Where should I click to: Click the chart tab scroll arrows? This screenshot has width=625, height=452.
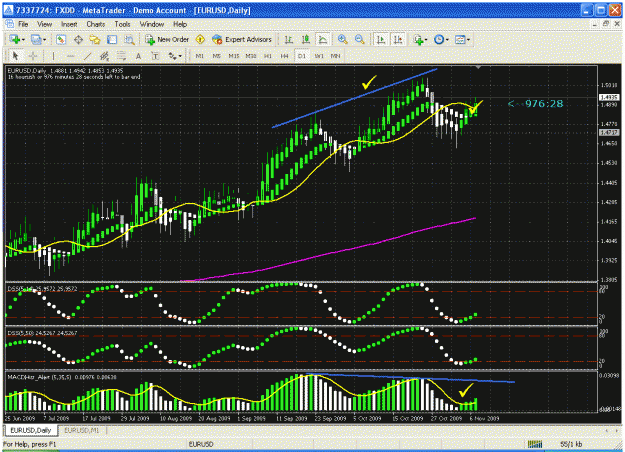coord(612,430)
